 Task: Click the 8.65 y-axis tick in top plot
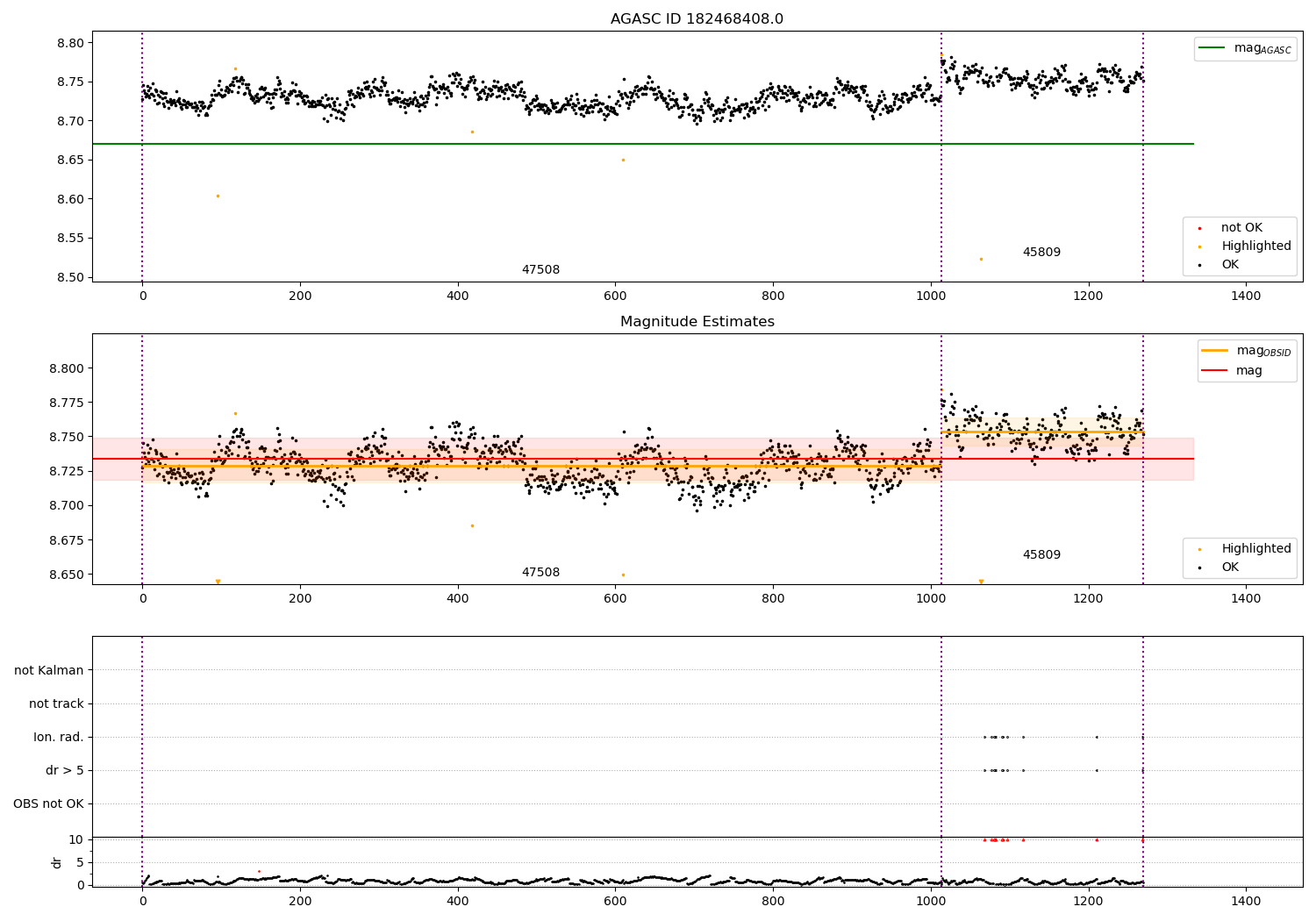click(x=70, y=161)
